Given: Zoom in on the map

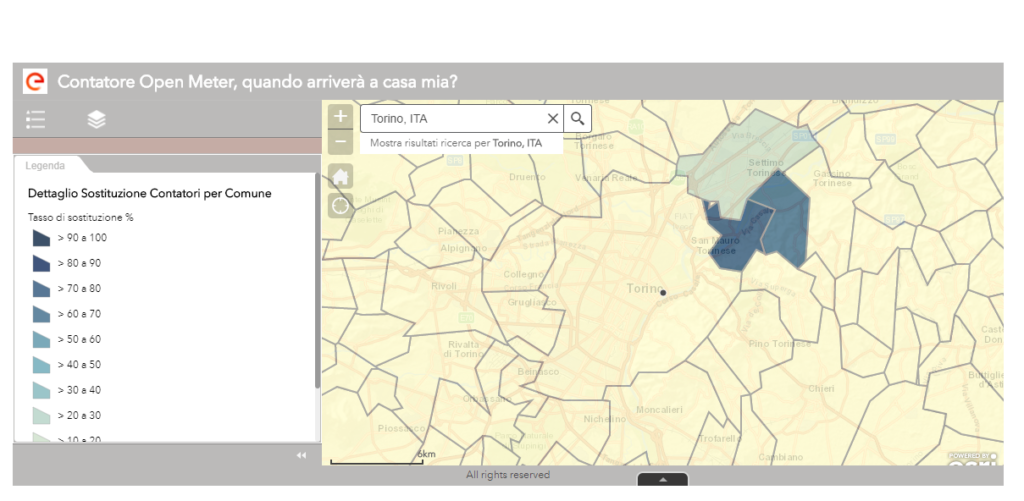Looking at the screenshot, I should [x=341, y=117].
